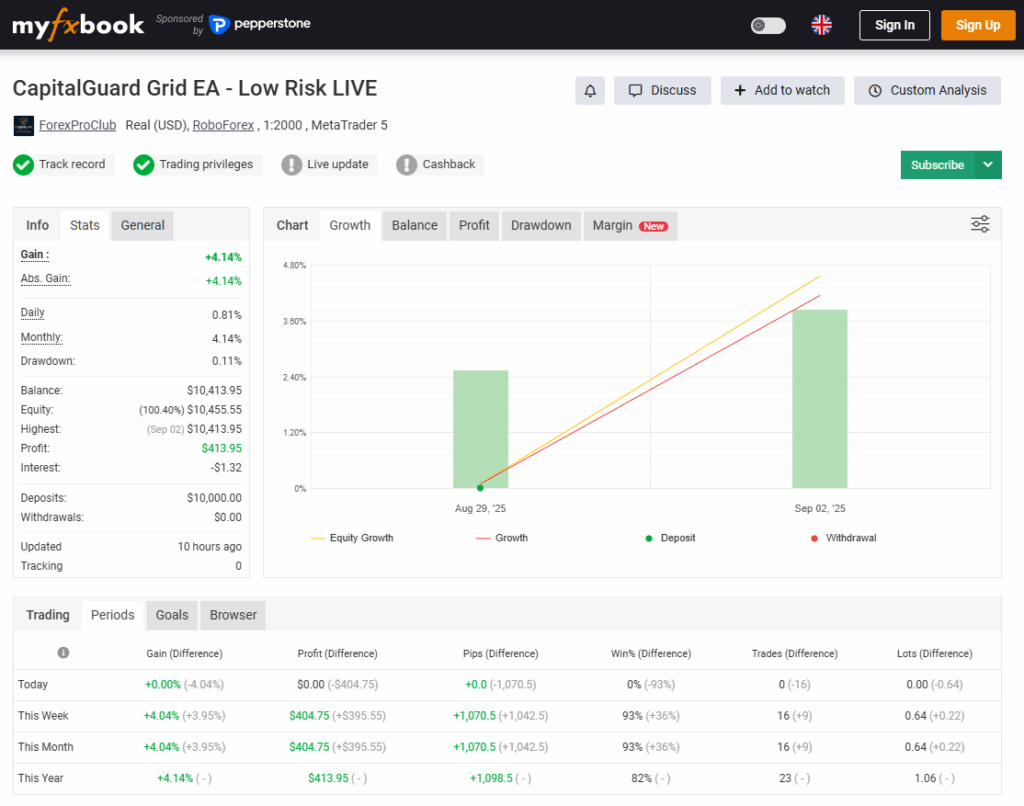Open the Add to watch option
Screen dimensions: 1024x806
[782, 91]
